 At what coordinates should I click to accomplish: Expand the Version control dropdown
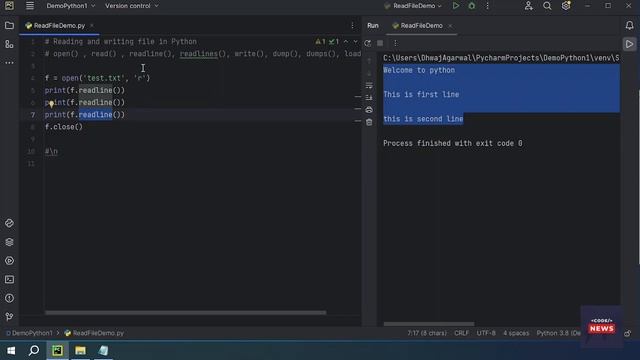pos(131,6)
